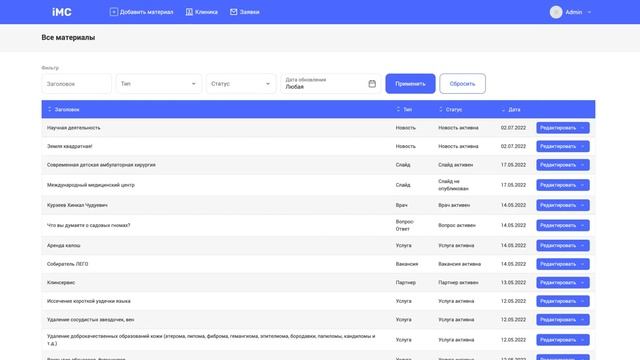Open the calendar icon in Дата обновления

[x=372, y=84]
